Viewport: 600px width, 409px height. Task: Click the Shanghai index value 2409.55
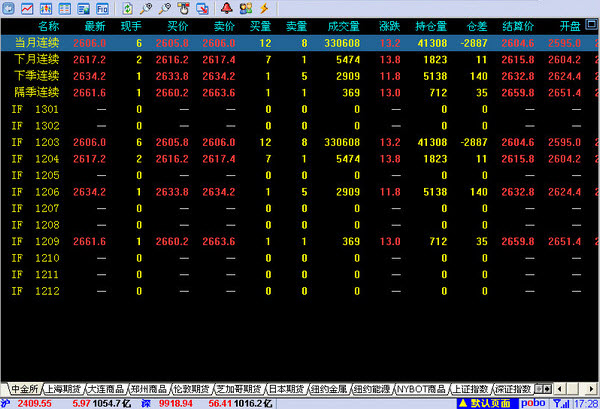(34, 404)
